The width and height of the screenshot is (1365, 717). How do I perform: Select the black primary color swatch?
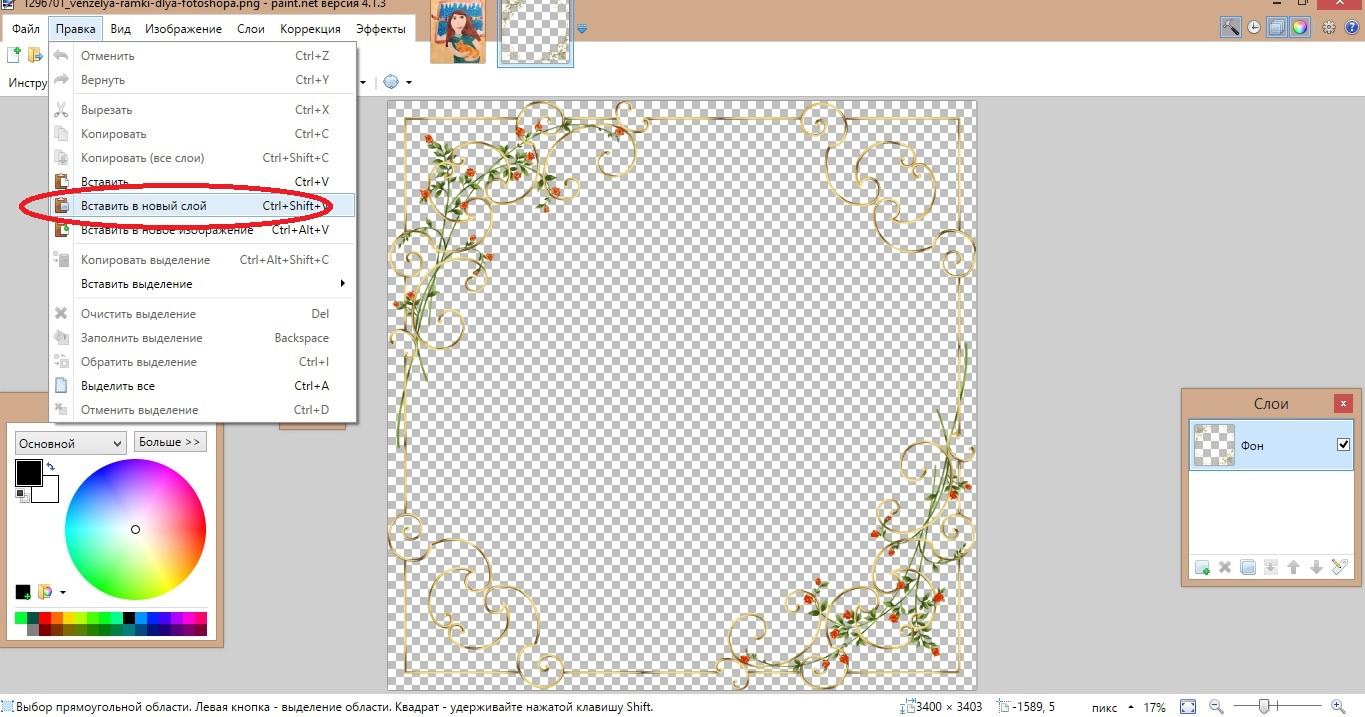28,473
